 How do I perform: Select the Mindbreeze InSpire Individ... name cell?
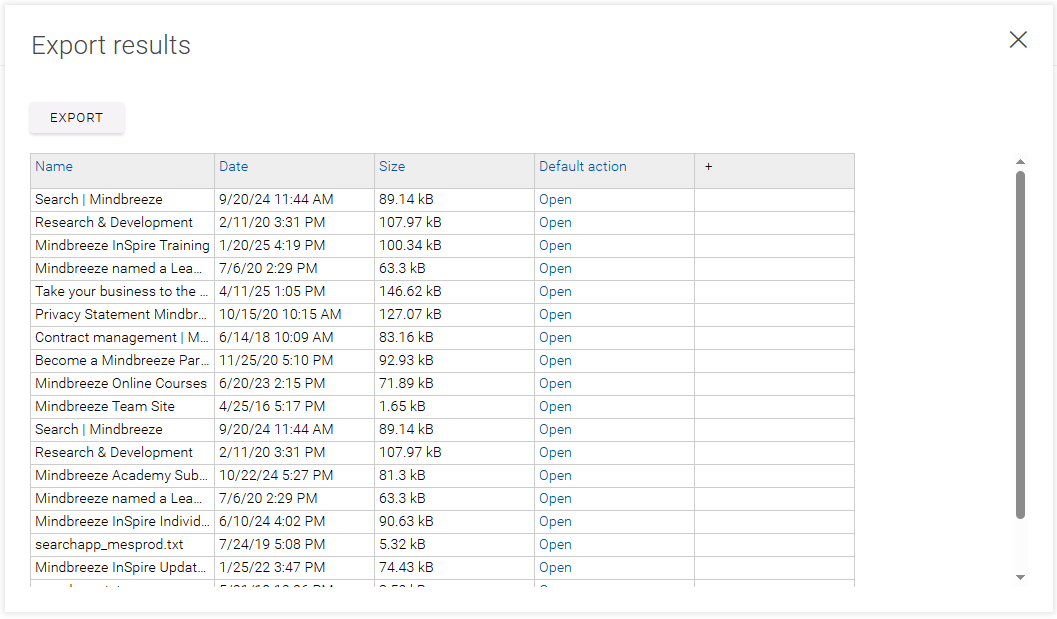tap(122, 521)
